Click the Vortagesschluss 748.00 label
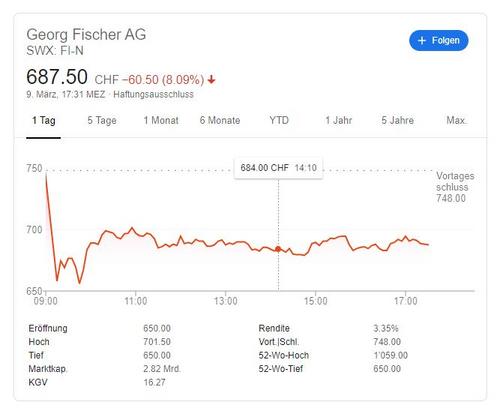503x411 pixels. point(455,187)
